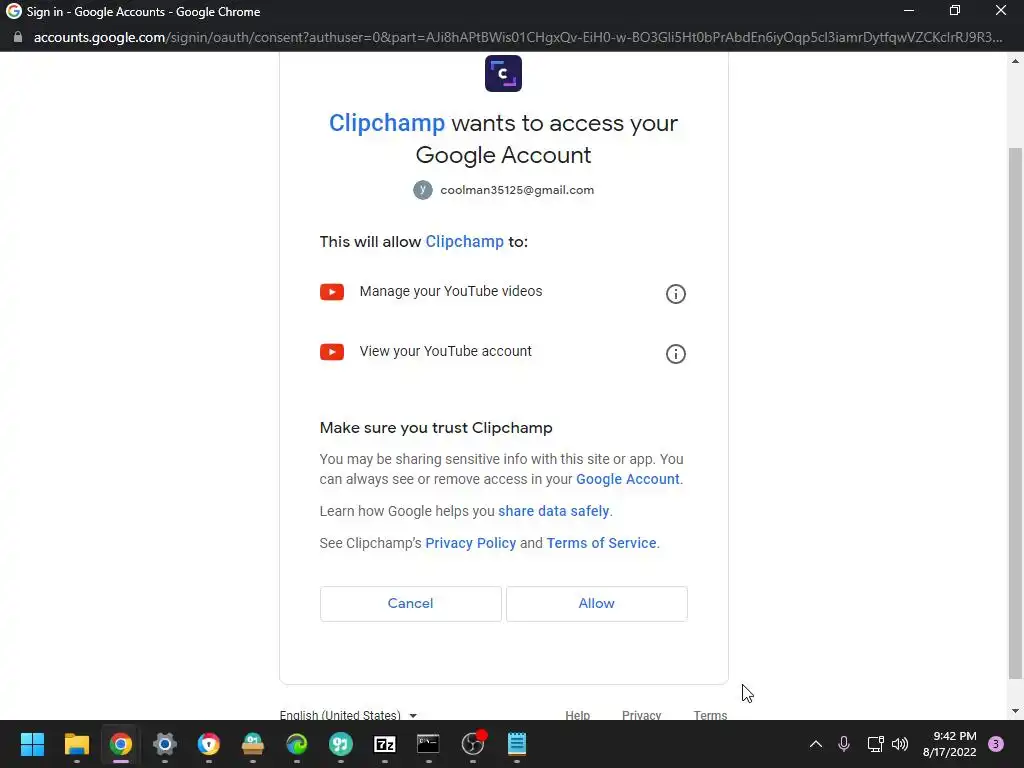Open File Explorer from the taskbar
Screen dimensions: 1024x768
click(x=76, y=744)
